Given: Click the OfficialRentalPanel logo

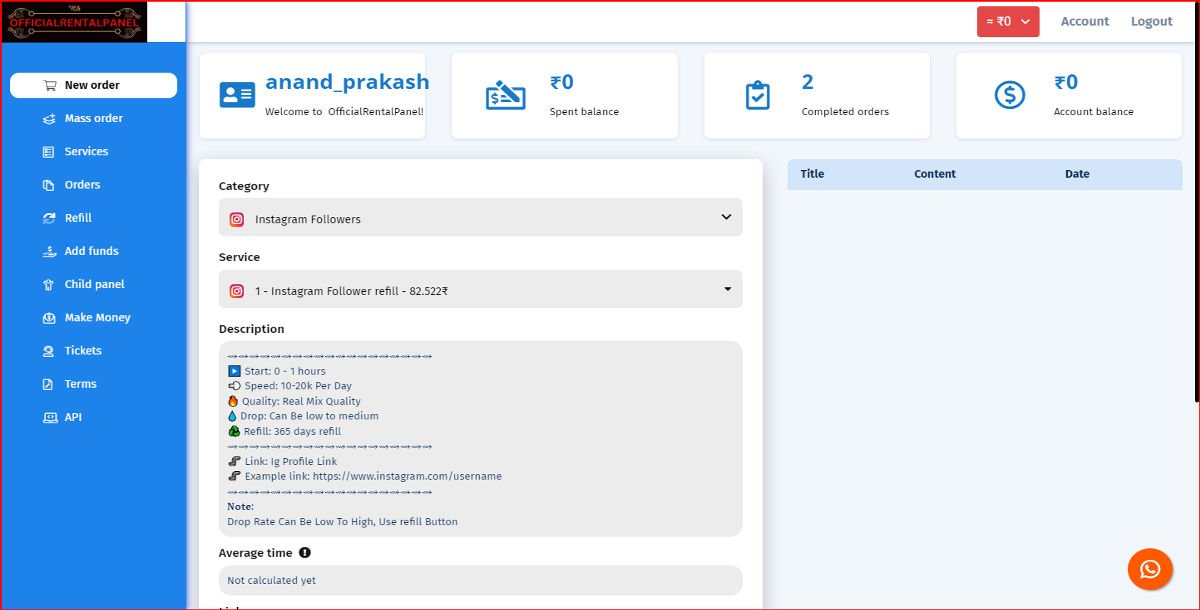Looking at the screenshot, I should click(x=76, y=22).
